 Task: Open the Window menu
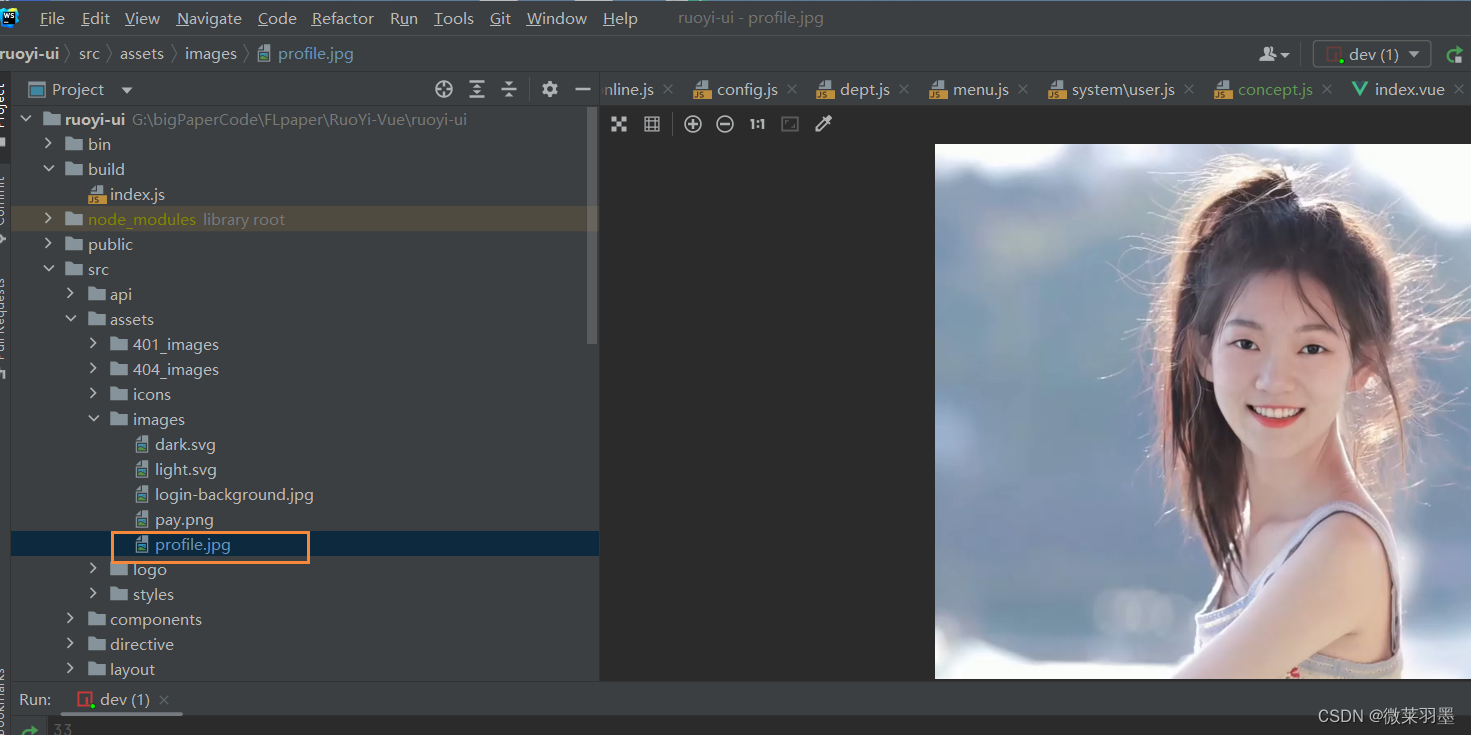[x=557, y=18]
